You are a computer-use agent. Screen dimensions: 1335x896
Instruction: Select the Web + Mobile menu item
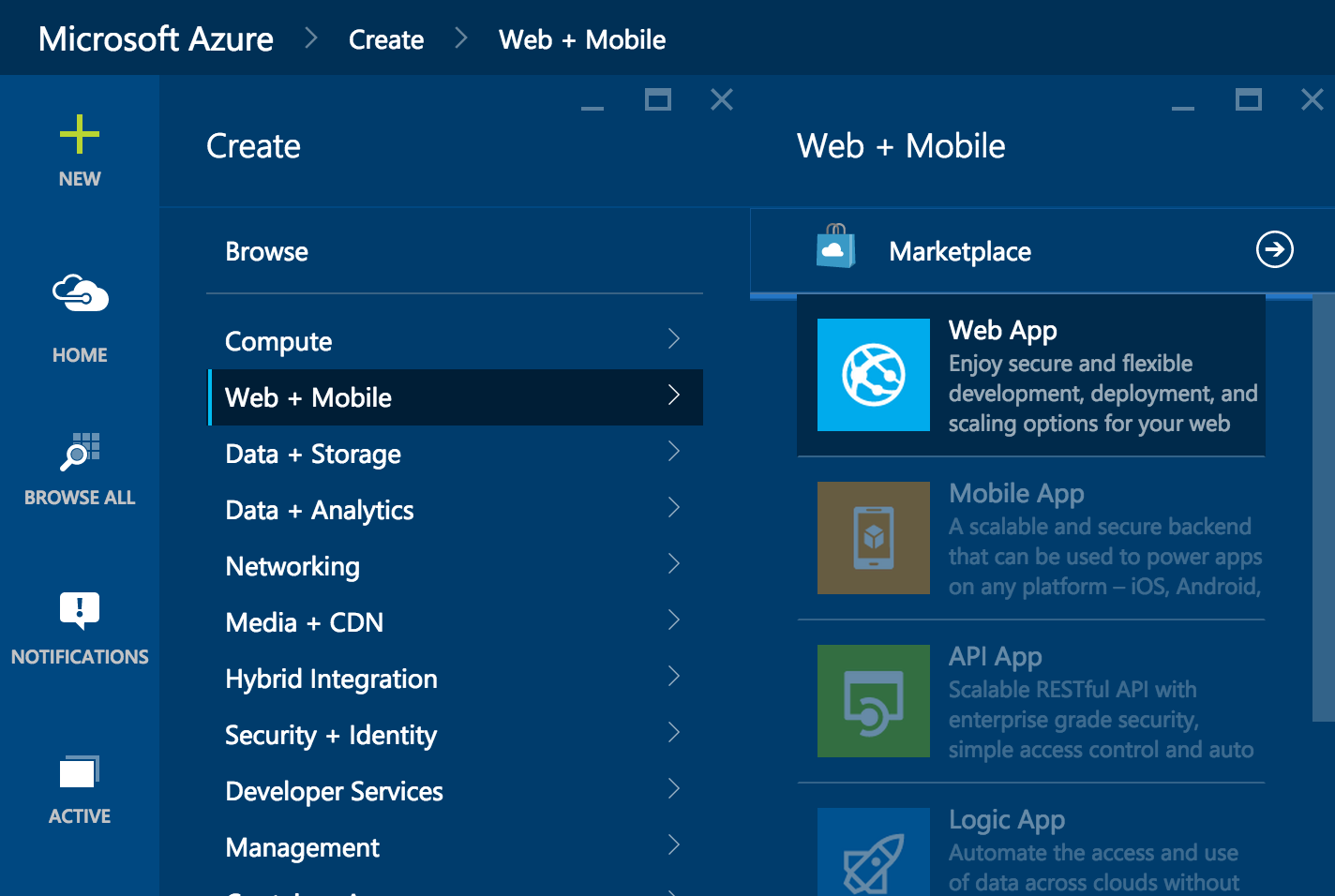455,397
